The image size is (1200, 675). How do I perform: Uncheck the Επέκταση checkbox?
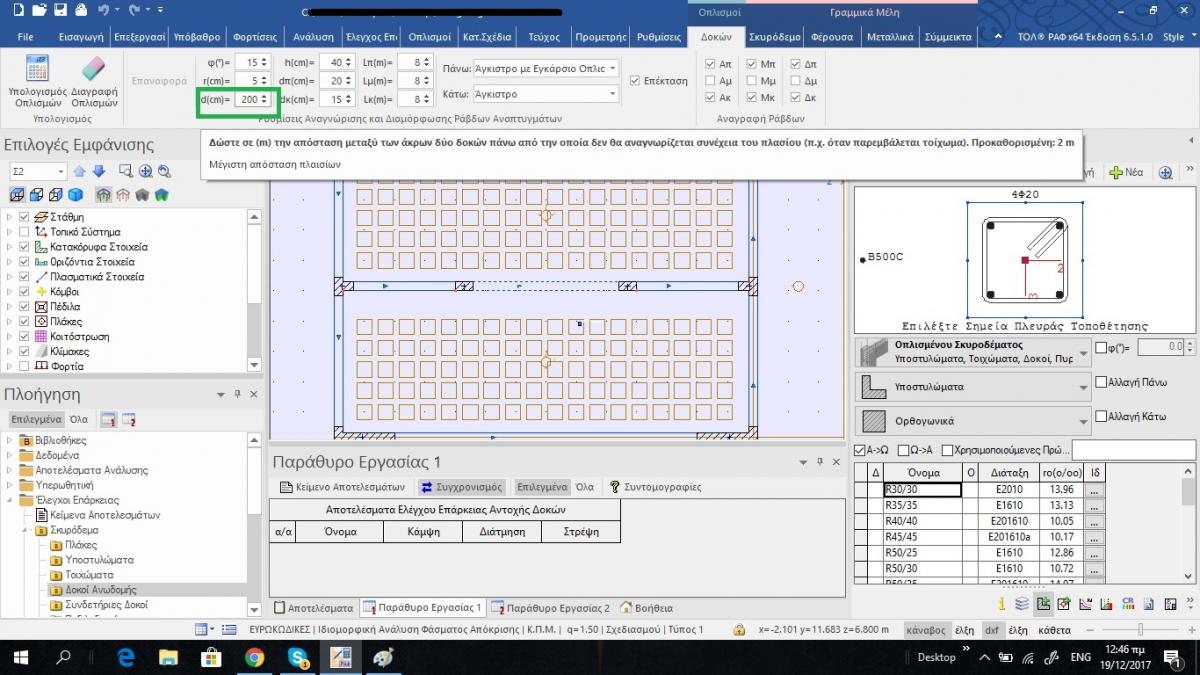[635, 80]
